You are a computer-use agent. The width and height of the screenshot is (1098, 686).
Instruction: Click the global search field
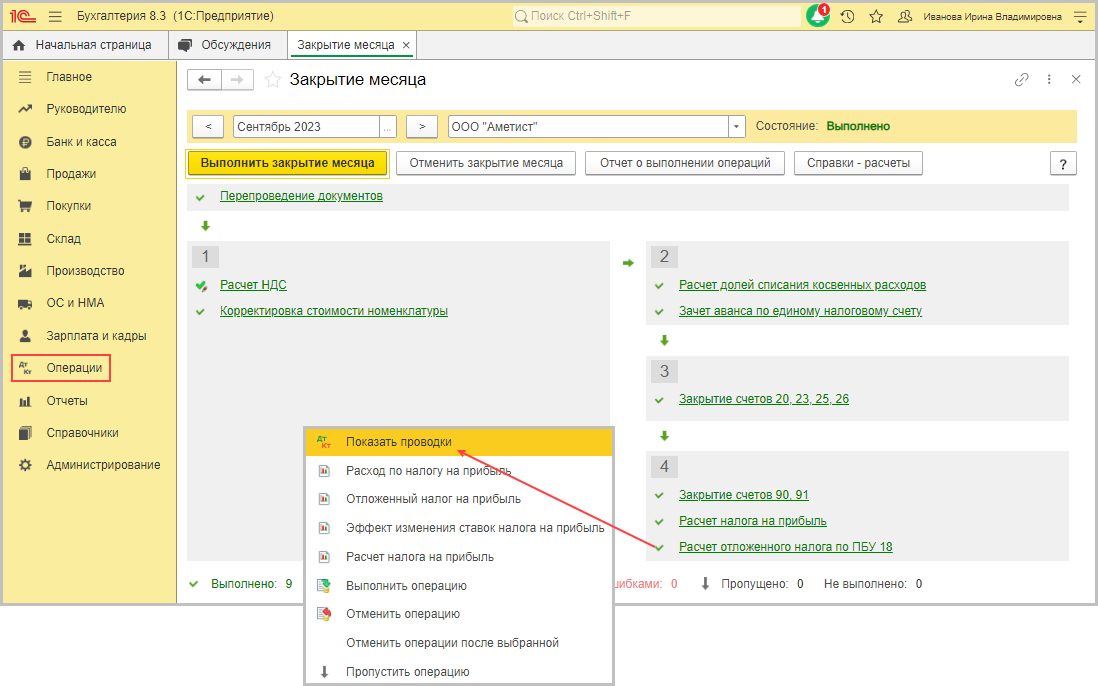tap(660, 17)
